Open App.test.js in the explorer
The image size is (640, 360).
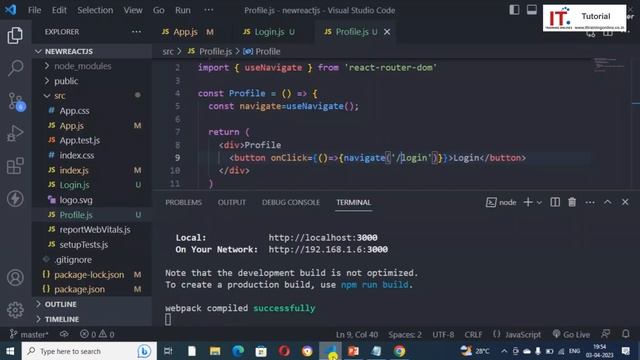[x=92, y=140]
